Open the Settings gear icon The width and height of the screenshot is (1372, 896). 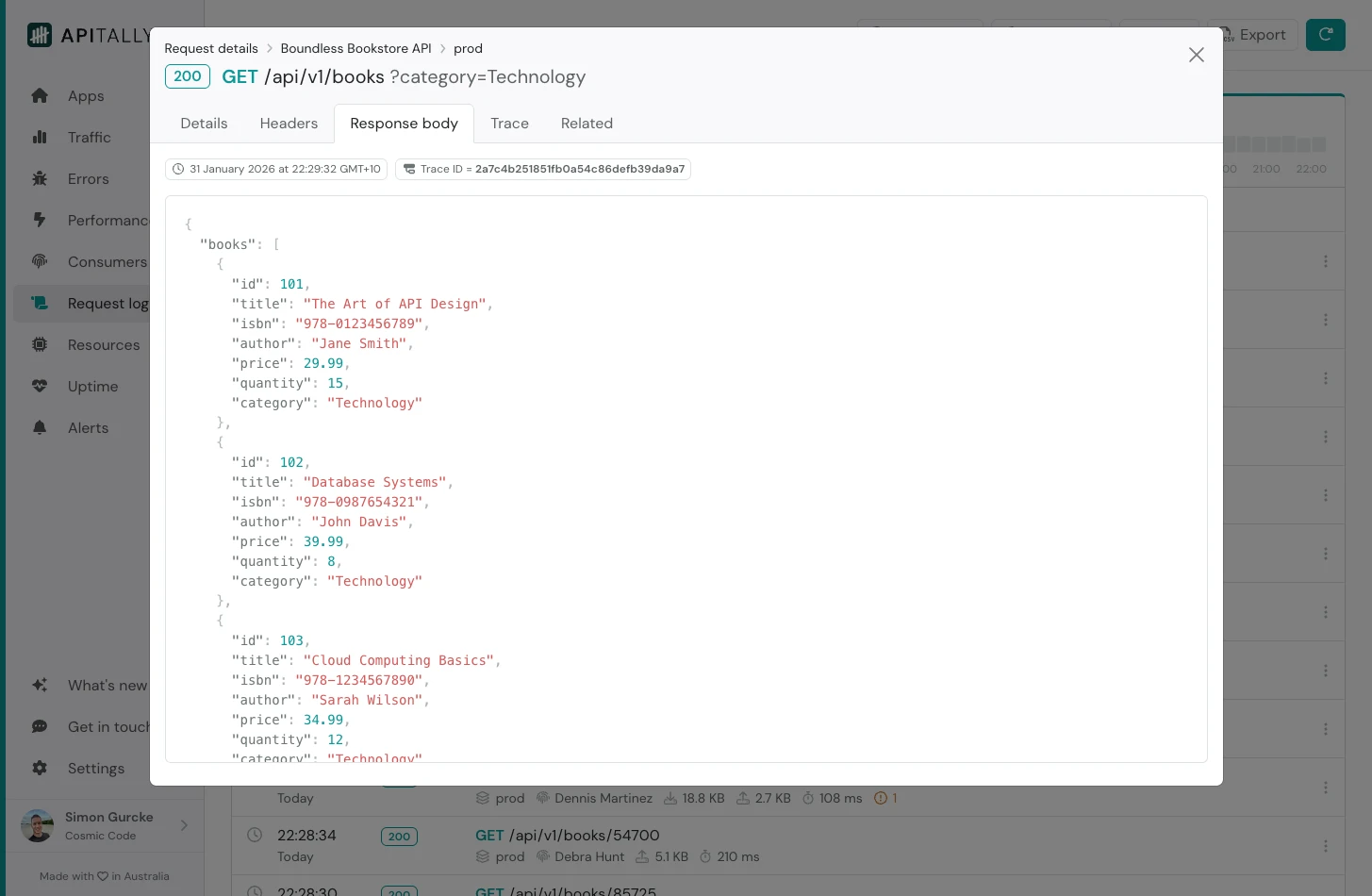click(40, 769)
